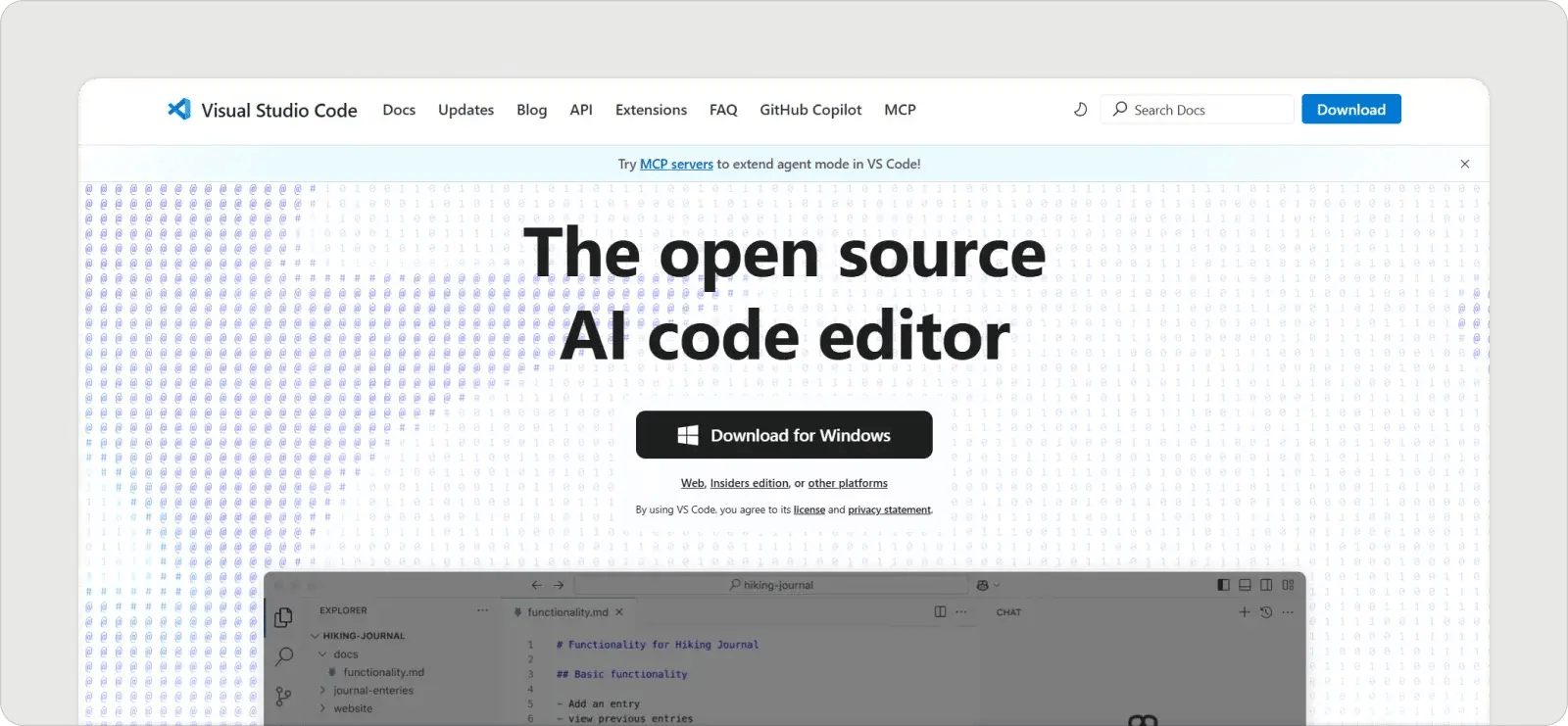Collapse the docs folder
Screen dimensions: 1568x726
click(x=322, y=654)
